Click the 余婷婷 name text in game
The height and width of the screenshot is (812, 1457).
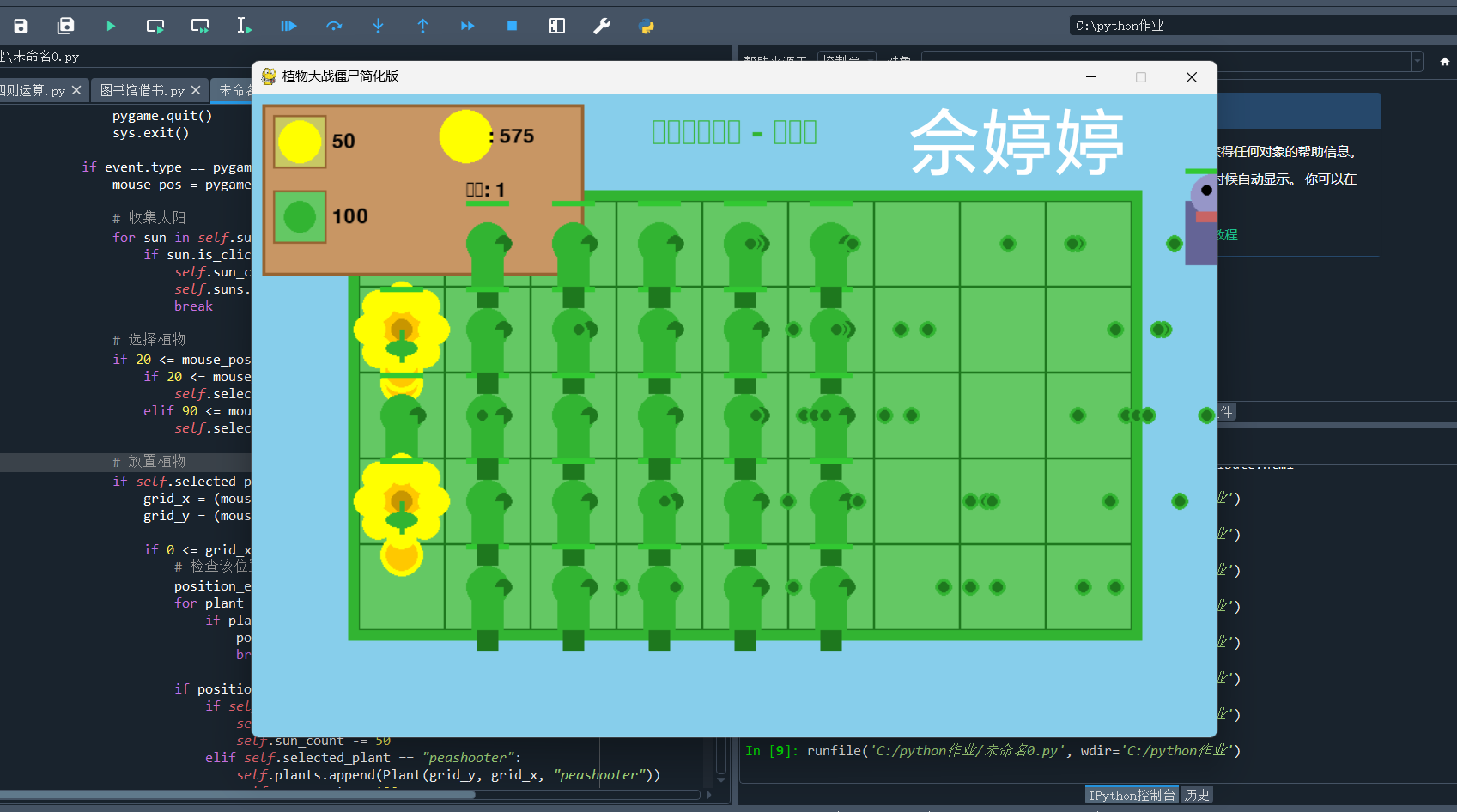click(1017, 142)
